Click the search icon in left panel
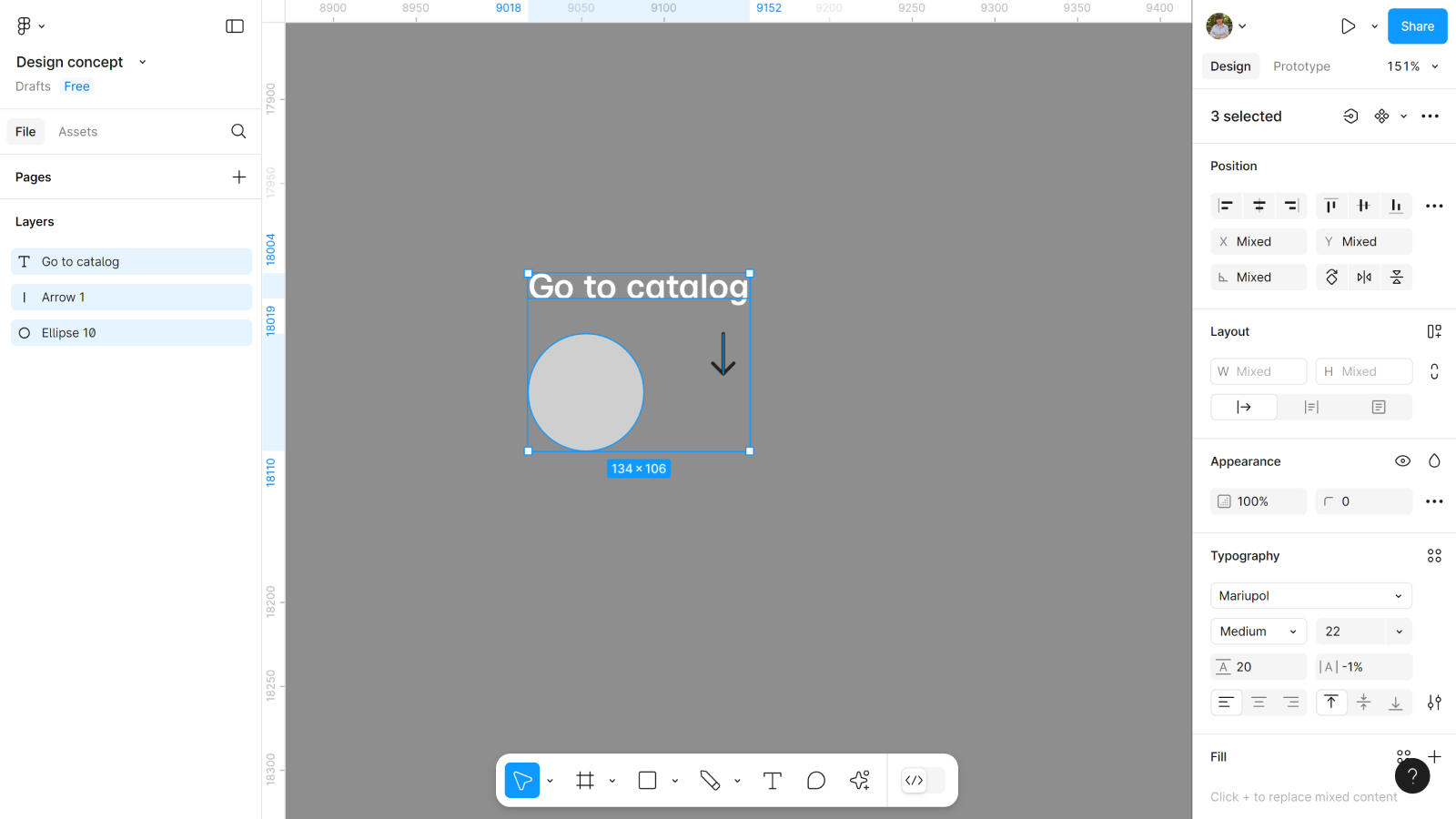The height and width of the screenshot is (819, 1456). click(x=238, y=132)
